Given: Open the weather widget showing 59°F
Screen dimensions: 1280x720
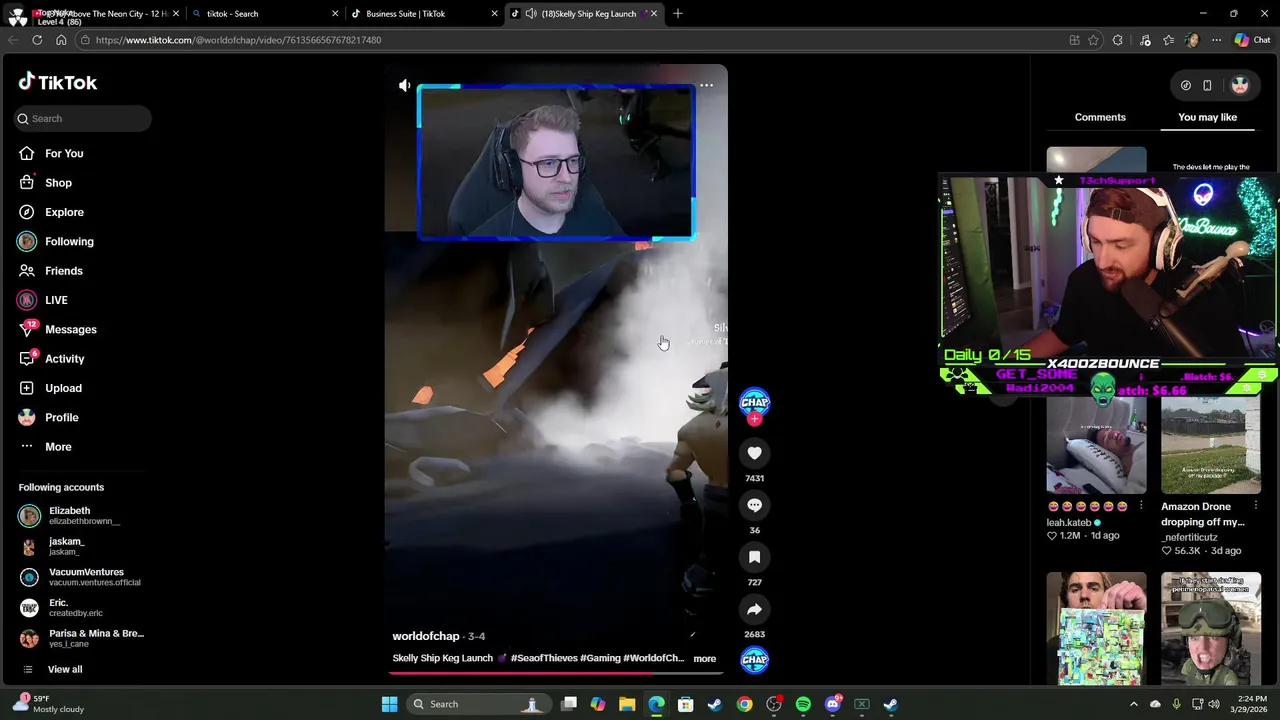Looking at the screenshot, I should (x=50, y=704).
